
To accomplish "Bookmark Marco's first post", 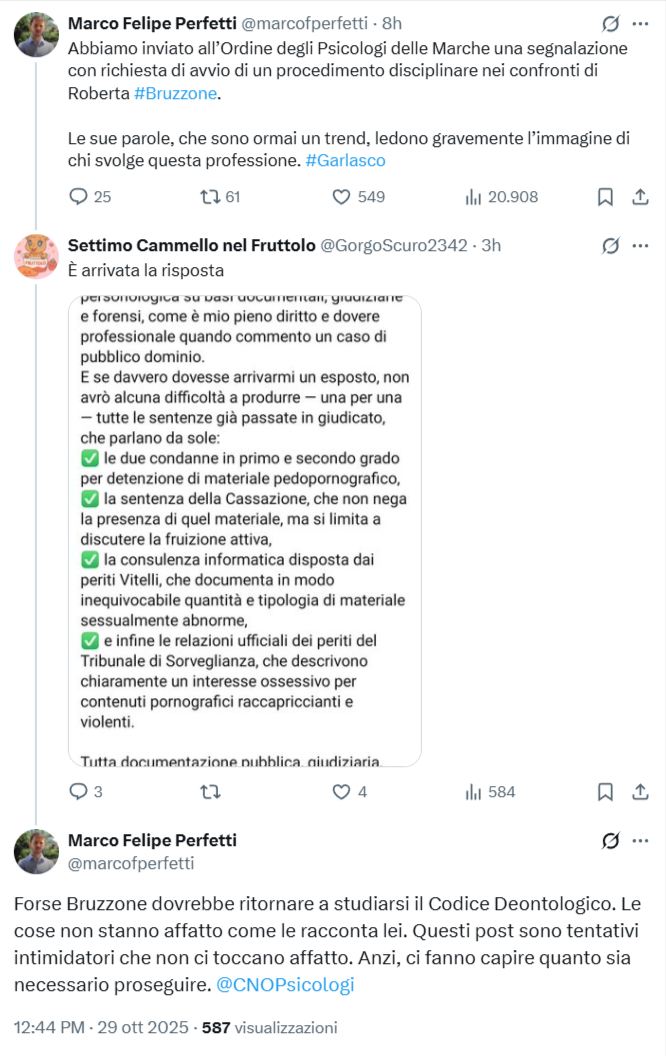I will (605, 197).
